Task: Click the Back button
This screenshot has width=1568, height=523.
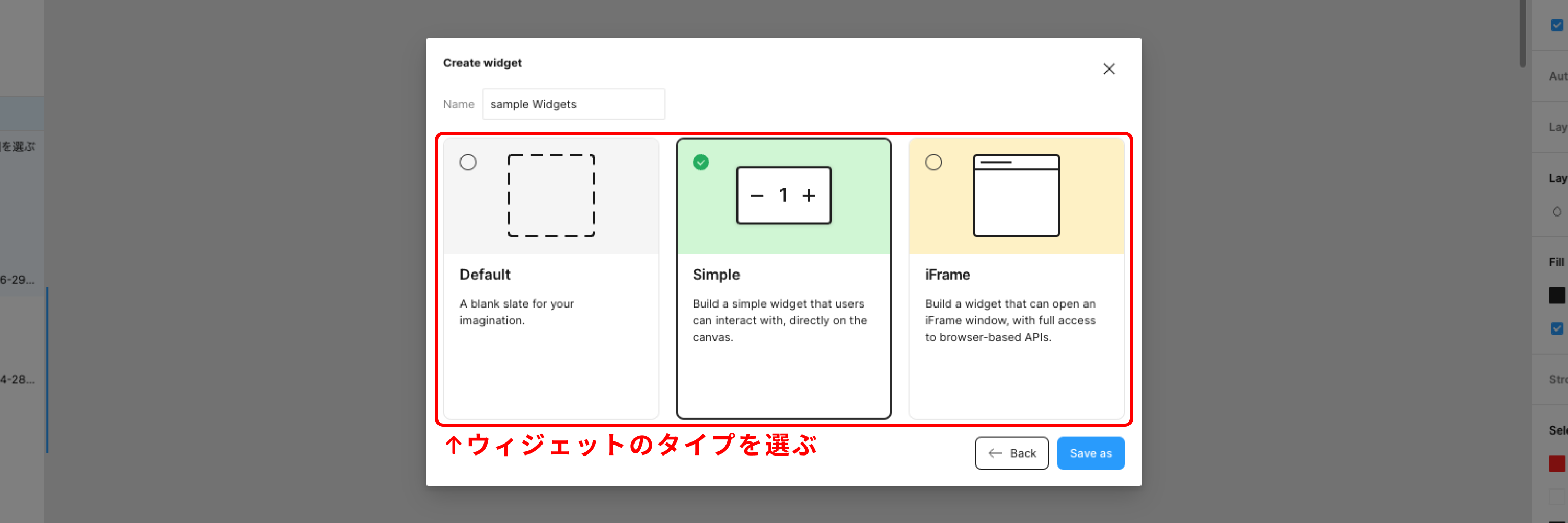Action: click(1011, 453)
